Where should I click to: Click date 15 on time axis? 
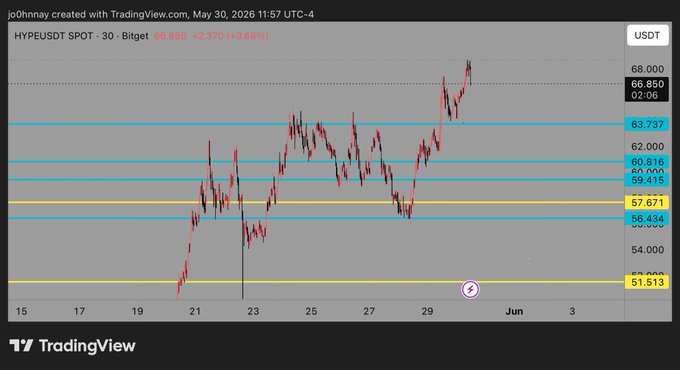pyautogui.click(x=21, y=311)
